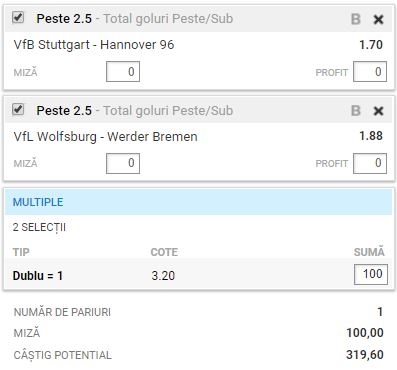The width and height of the screenshot is (397, 370).
Task: Click the PROFIT field for Wolfsburg bet
Action: coord(370,163)
